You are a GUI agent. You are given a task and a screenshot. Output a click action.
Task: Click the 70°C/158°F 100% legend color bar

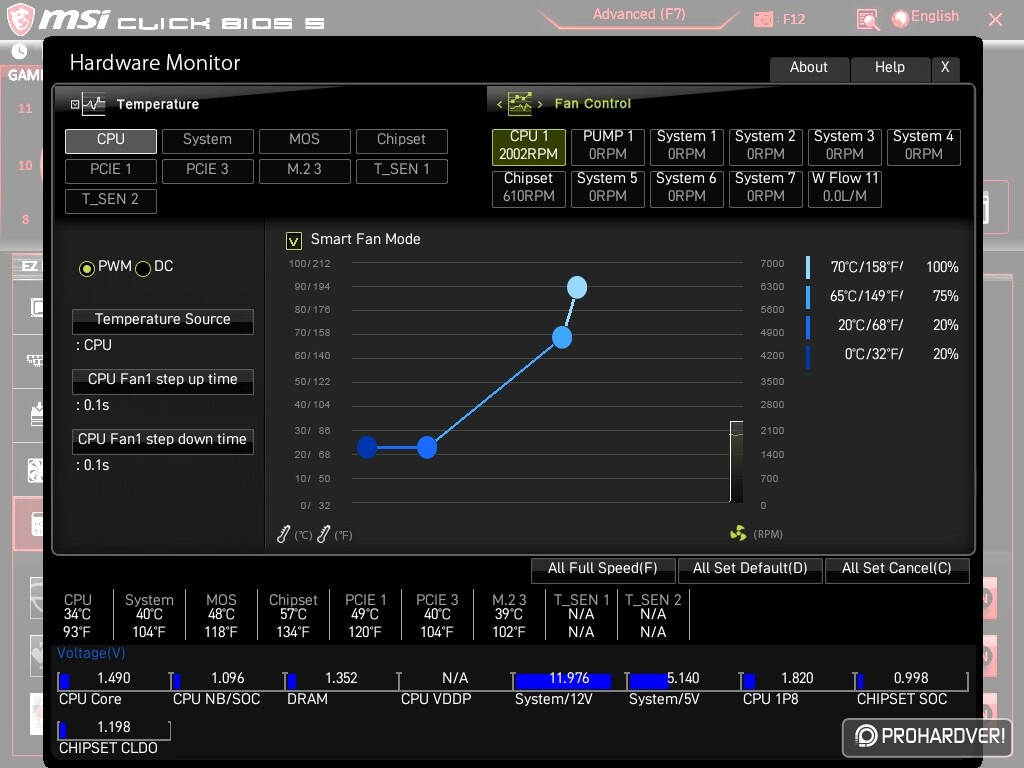click(808, 267)
